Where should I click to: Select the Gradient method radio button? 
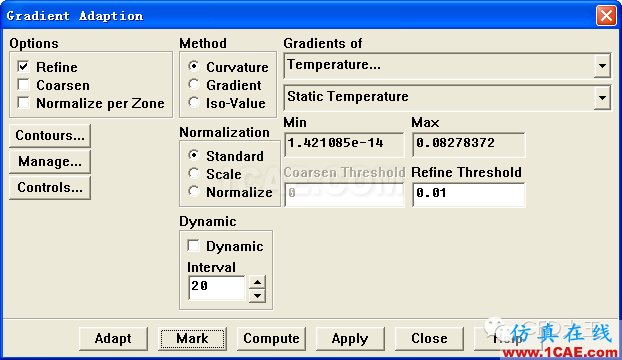coord(194,84)
